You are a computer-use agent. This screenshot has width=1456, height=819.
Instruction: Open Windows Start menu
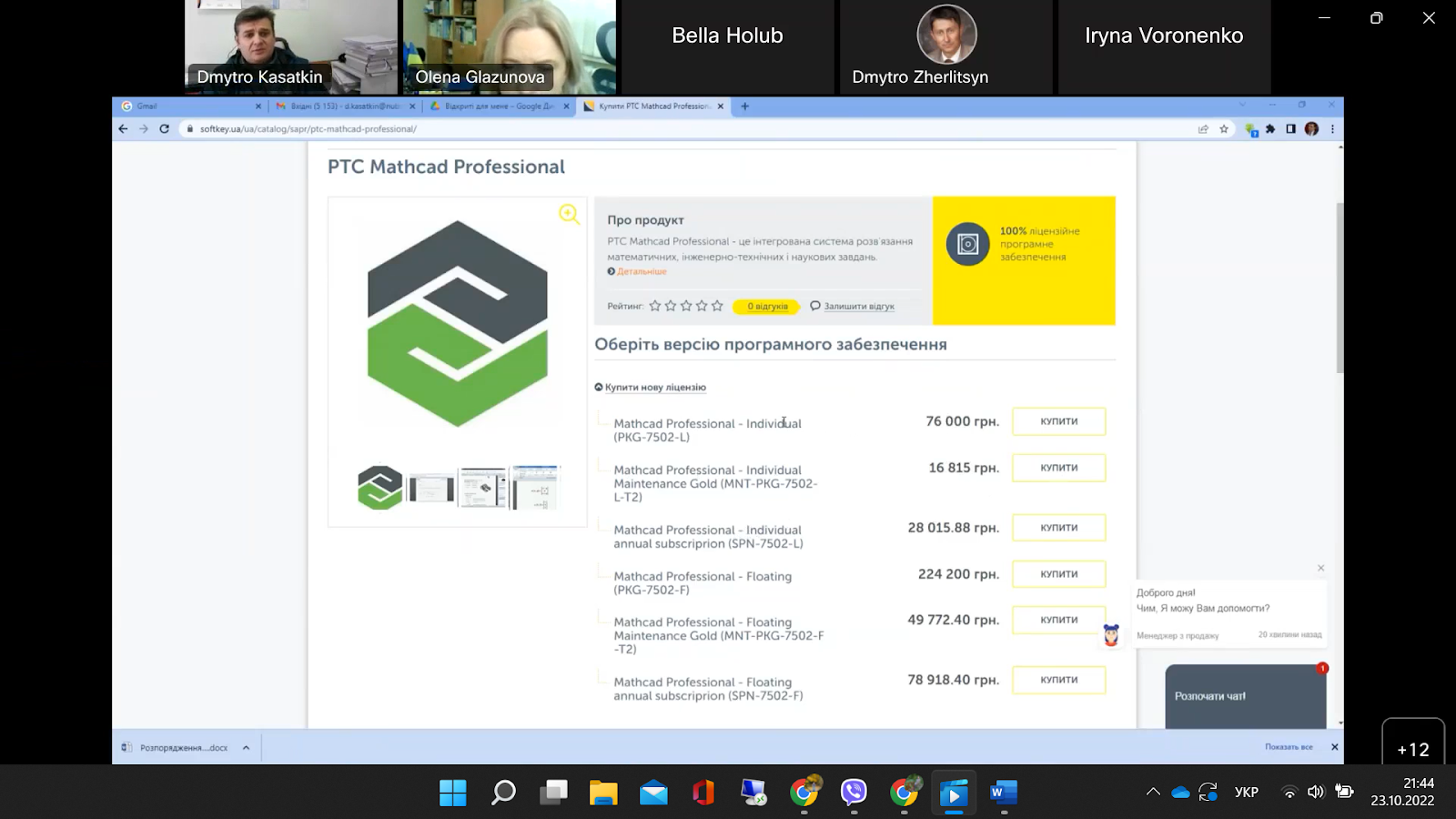(x=452, y=794)
